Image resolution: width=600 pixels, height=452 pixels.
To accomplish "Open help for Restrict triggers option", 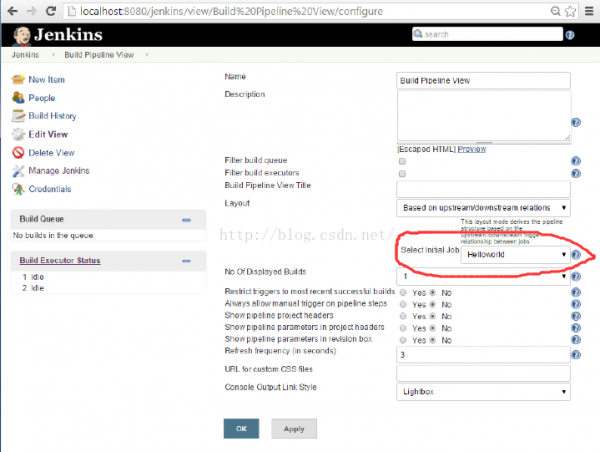I will (576, 293).
